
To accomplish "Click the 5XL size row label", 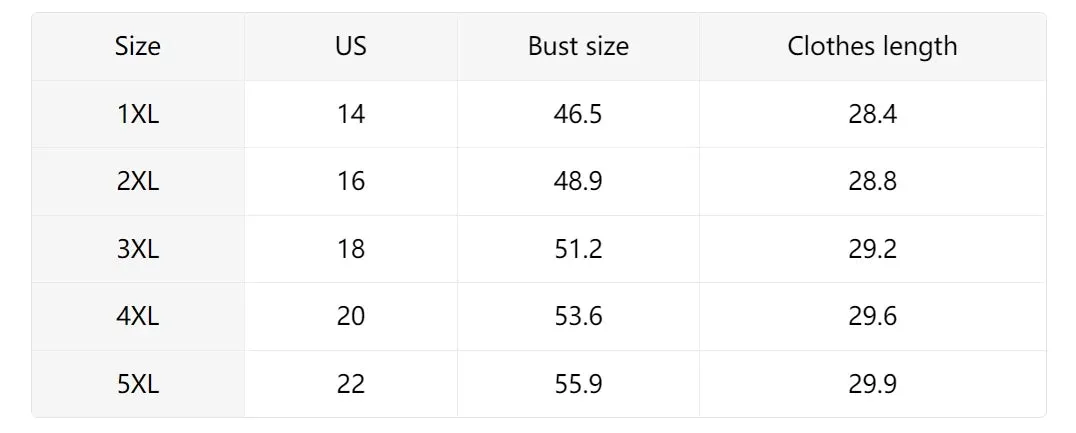I will coord(138,384).
